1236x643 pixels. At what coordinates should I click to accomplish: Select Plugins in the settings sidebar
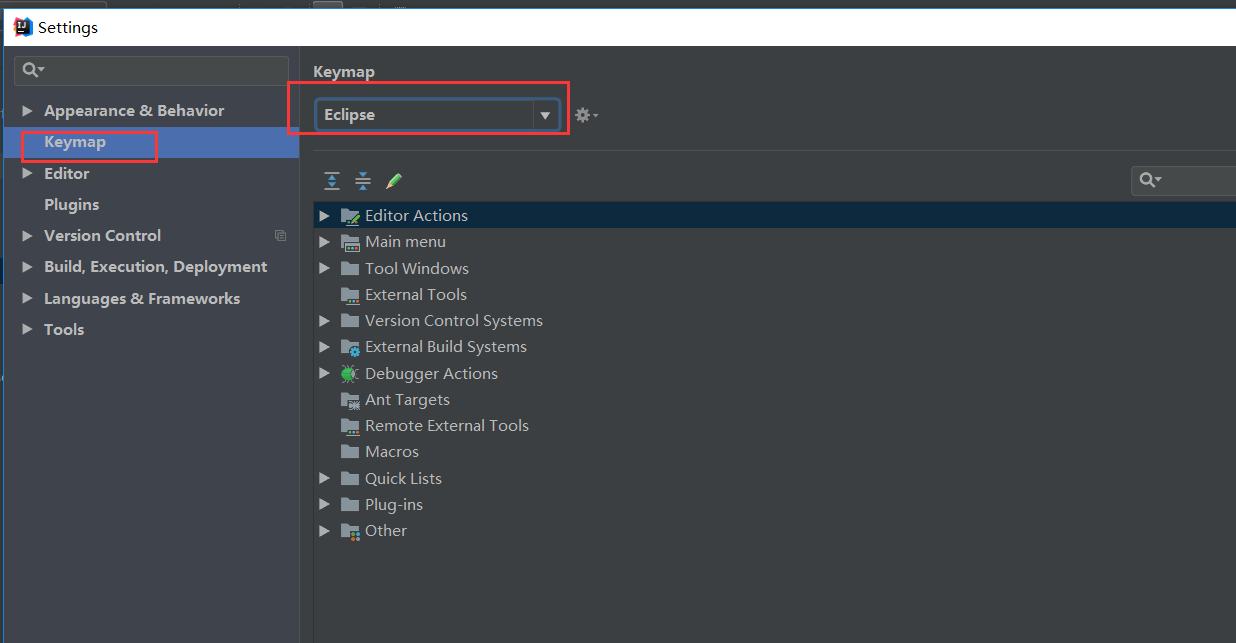[x=71, y=204]
